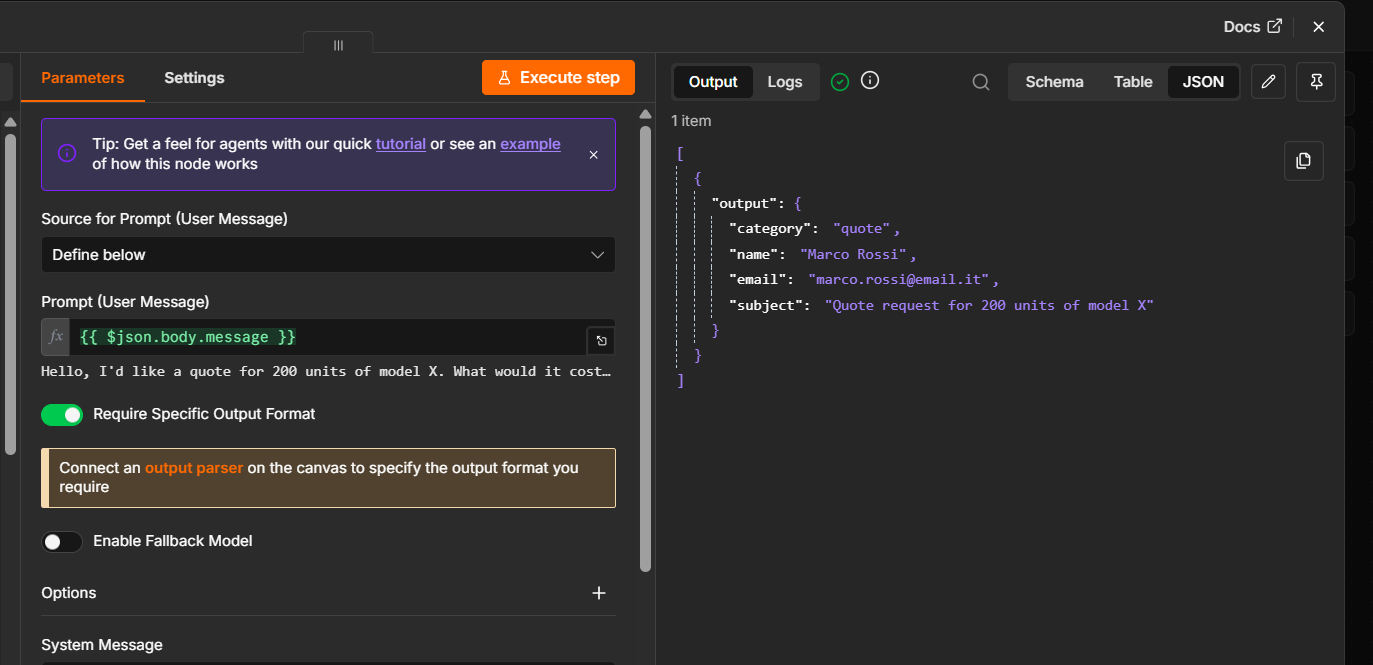Add an option with plus icon

[x=599, y=593]
